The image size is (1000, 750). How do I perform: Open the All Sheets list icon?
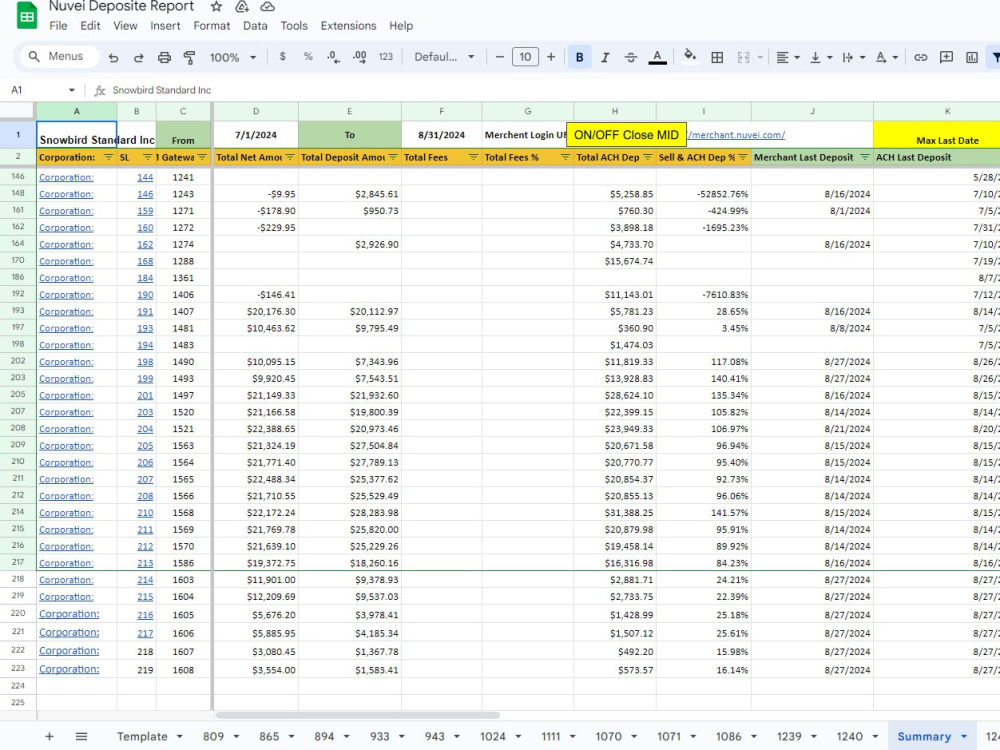(81, 737)
